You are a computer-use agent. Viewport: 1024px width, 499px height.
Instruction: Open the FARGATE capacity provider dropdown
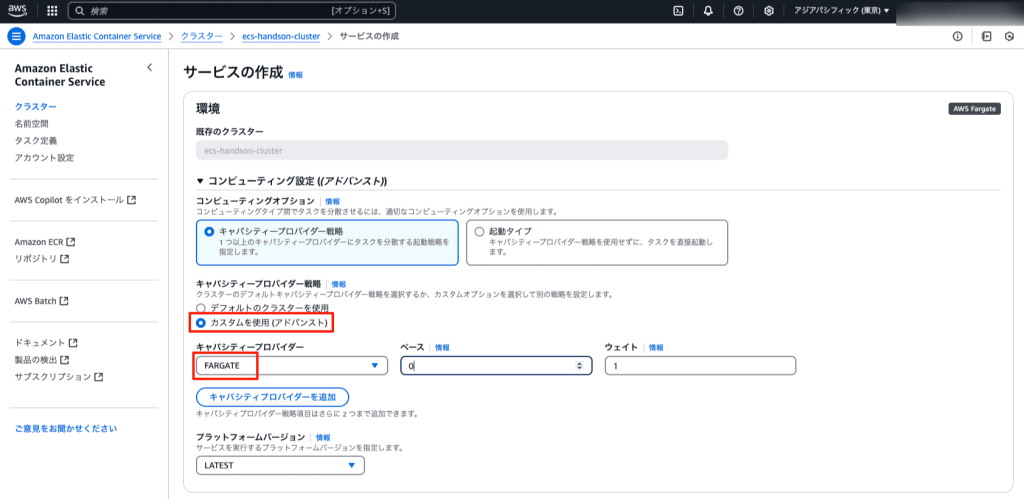coord(291,366)
